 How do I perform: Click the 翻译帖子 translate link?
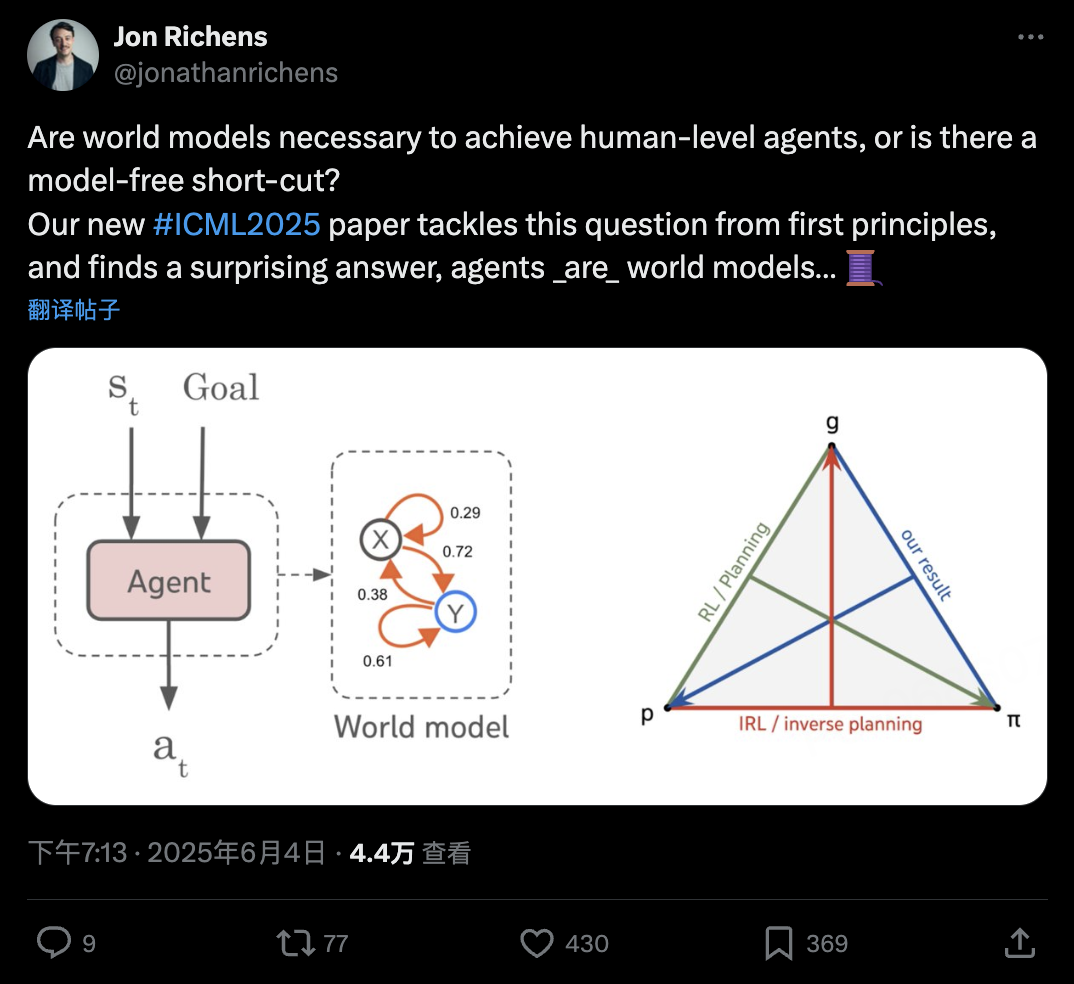(74, 310)
